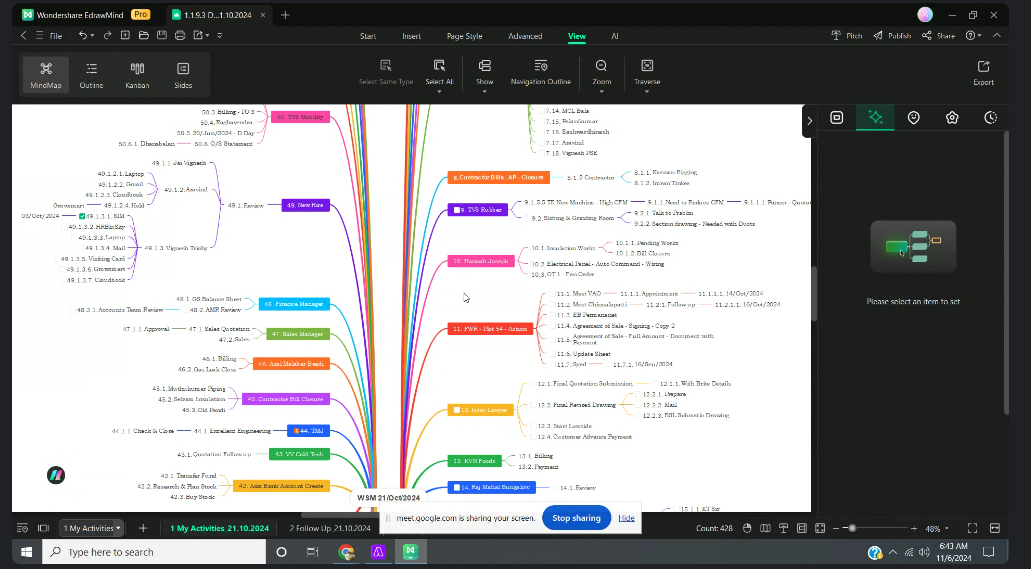Open Windows notification center icon
The image size is (1031, 569).
(988, 552)
